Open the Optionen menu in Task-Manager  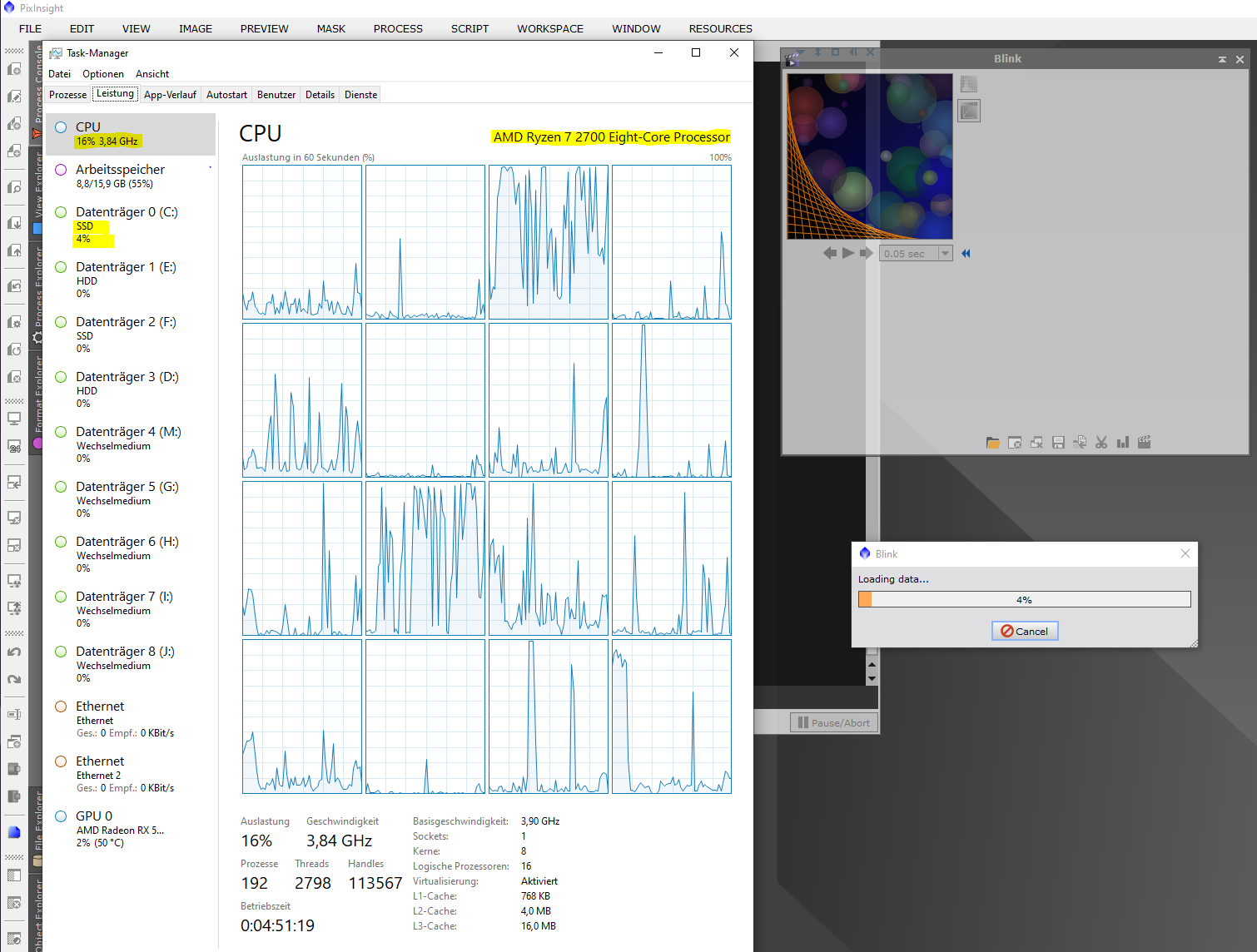[x=103, y=74]
